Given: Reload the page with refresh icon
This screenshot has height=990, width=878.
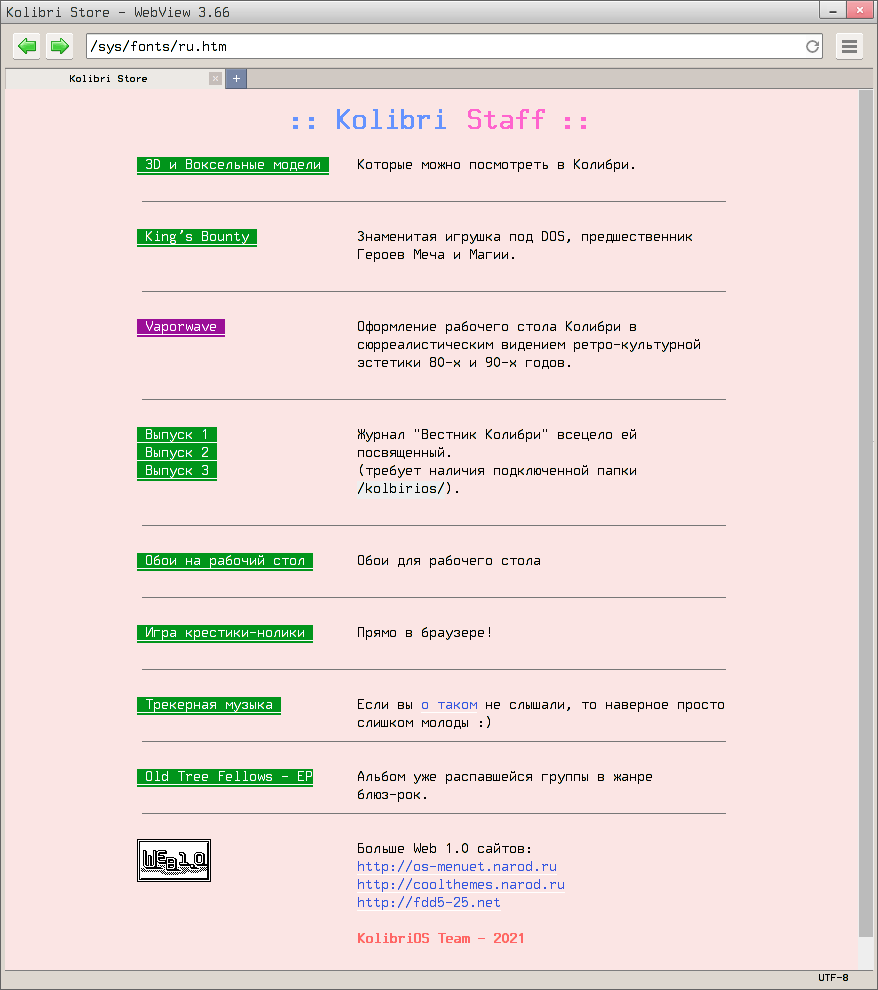Looking at the screenshot, I should (812, 46).
